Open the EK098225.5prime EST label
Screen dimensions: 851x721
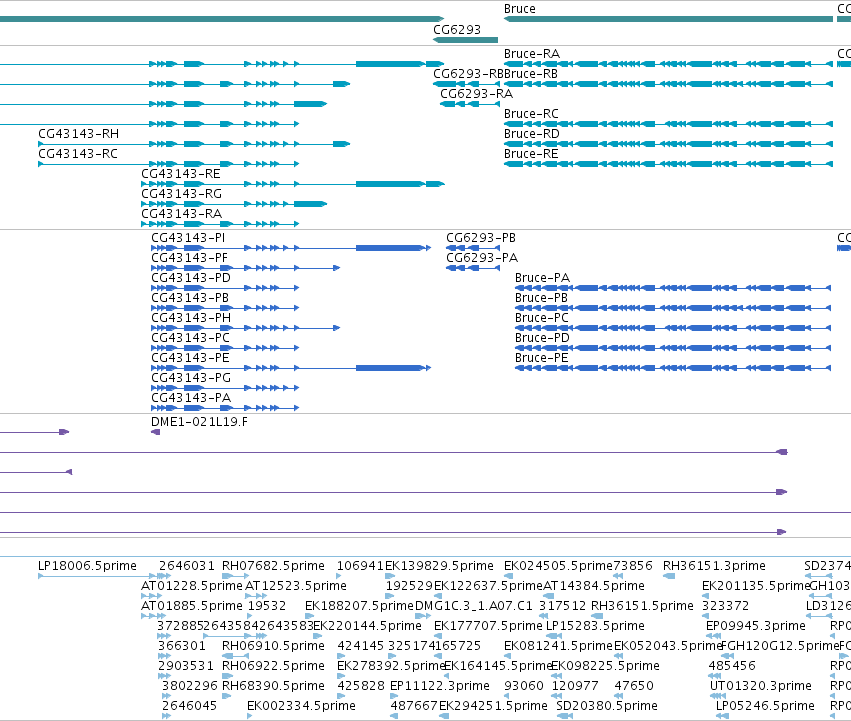(x=606, y=666)
